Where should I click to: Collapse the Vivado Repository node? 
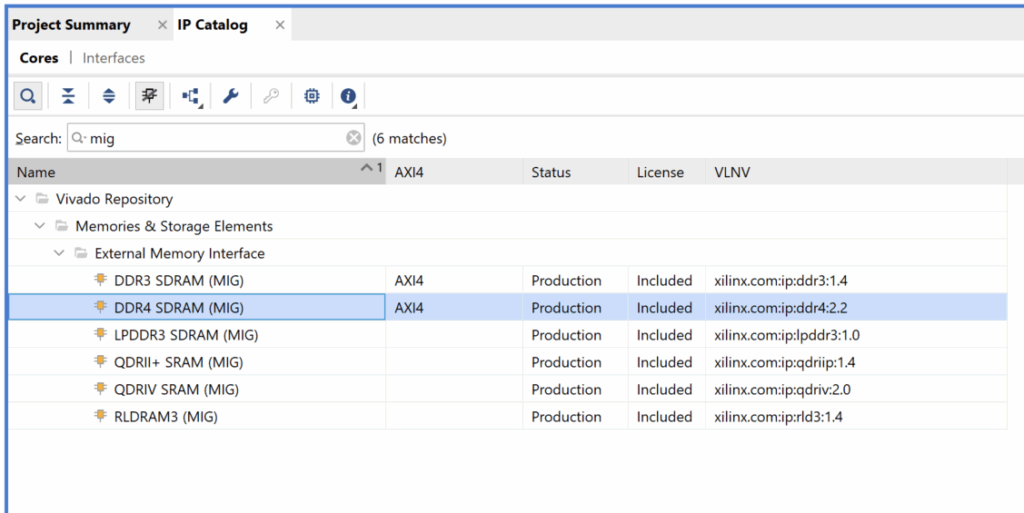coord(21,199)
